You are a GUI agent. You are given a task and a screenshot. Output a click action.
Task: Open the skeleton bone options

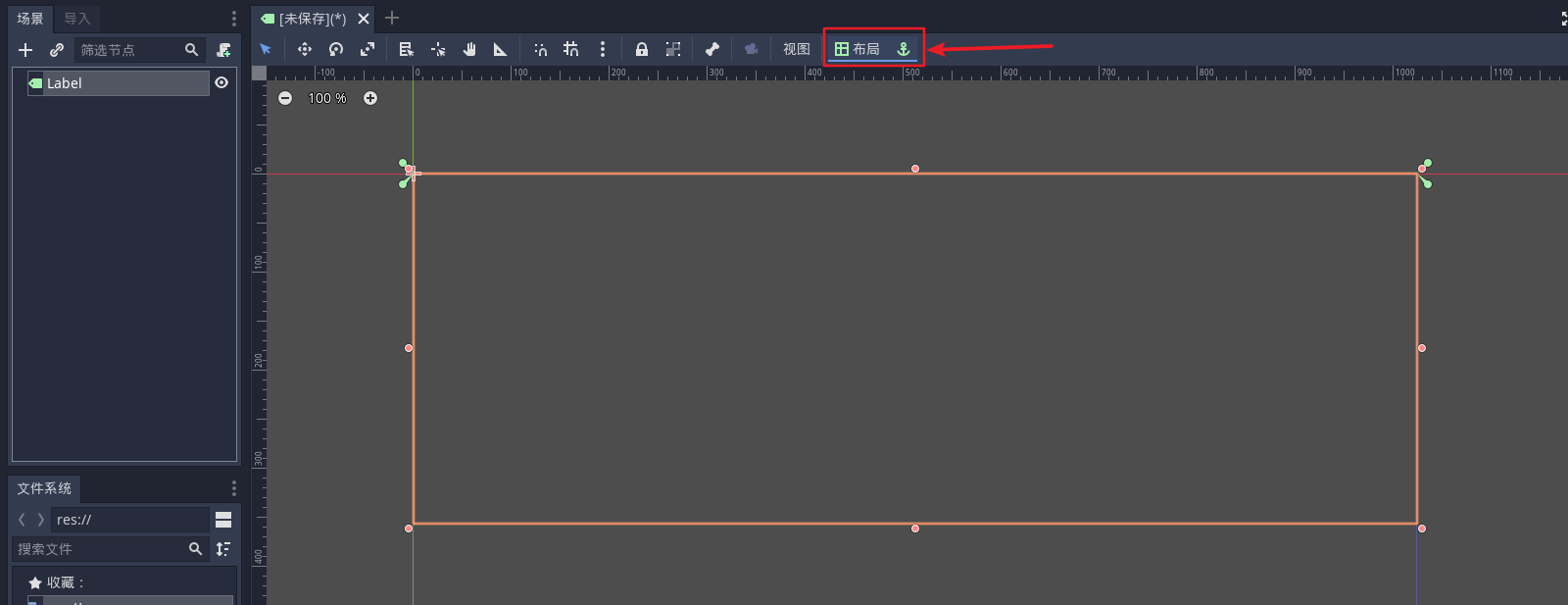(712, 49)
